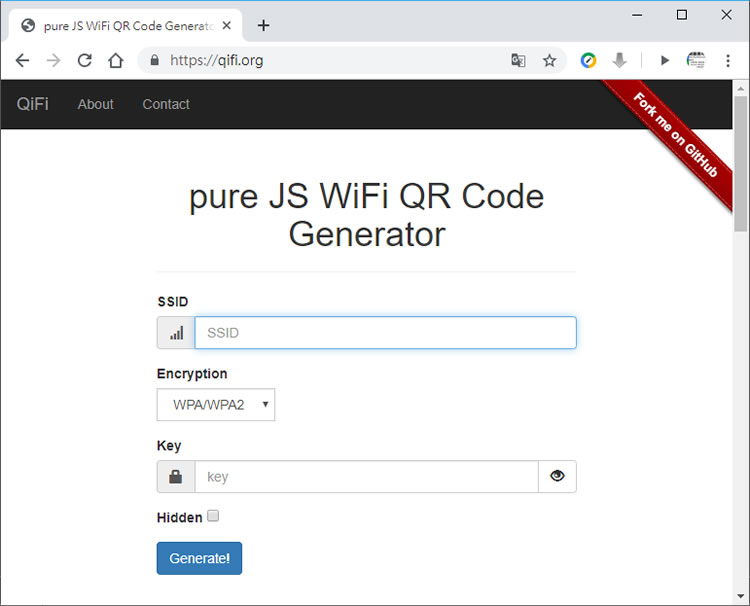Bookmark this page with star icon
750x606 pixels.
pyautogui.click(x=549, y=60)
